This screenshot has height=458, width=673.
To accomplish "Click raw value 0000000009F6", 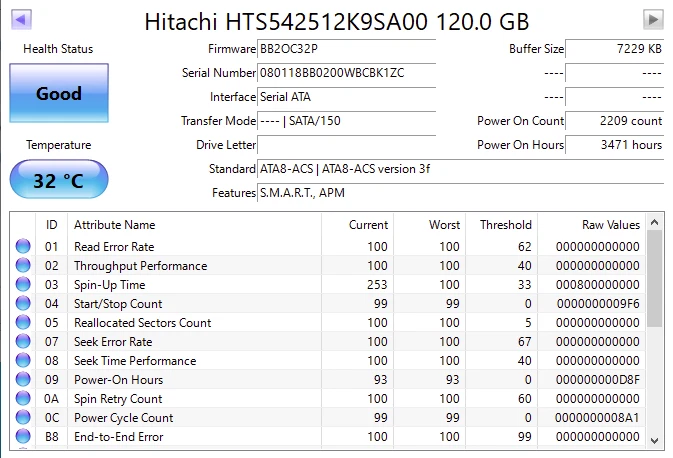I will pos(598,304).
